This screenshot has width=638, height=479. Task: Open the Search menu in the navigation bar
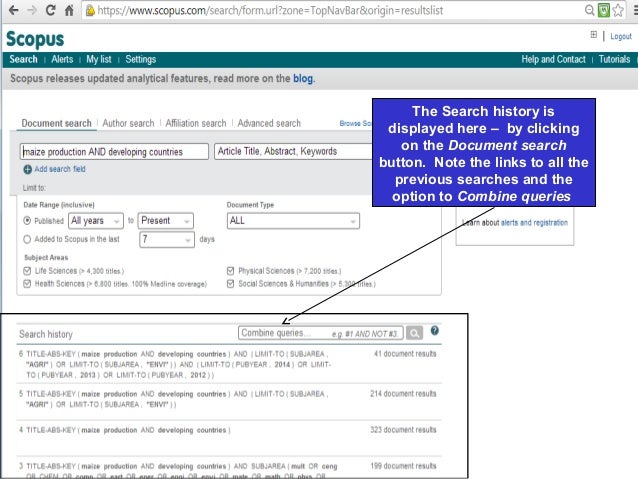click(23, 59)
